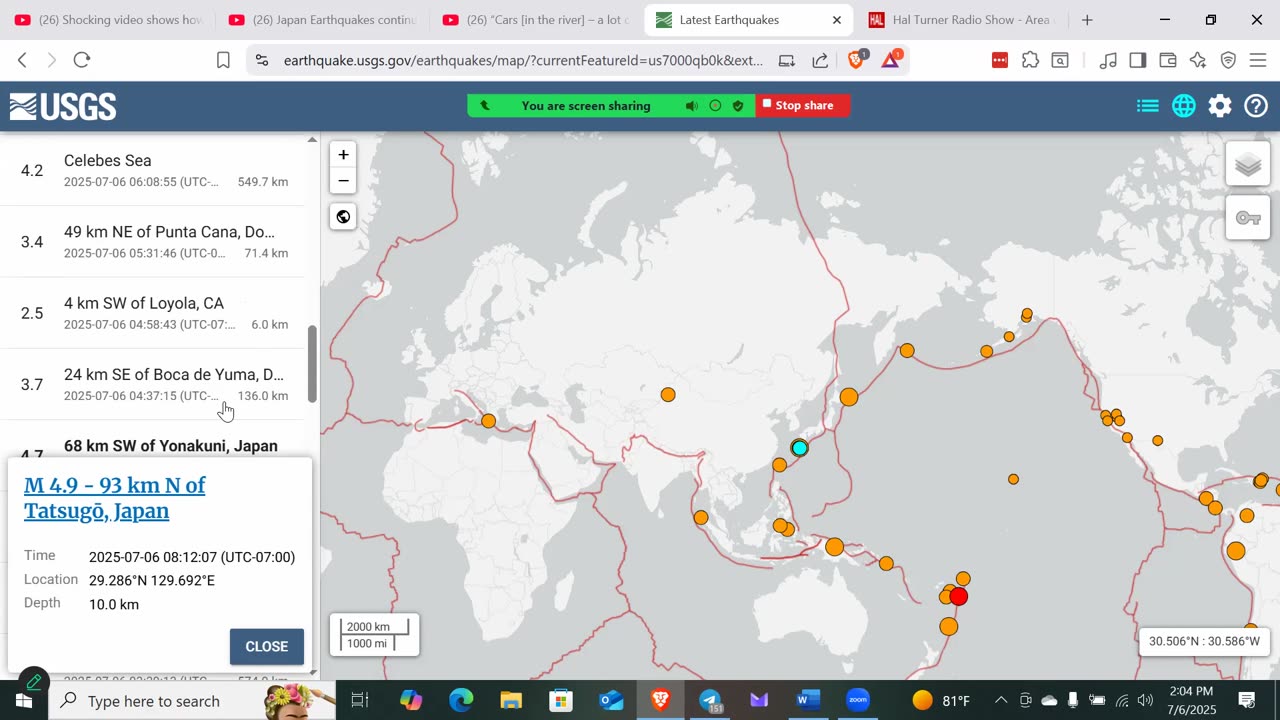Open the Windows notification center
The height and width of the screenshot is (720, 1280).
click(1247, 700)
